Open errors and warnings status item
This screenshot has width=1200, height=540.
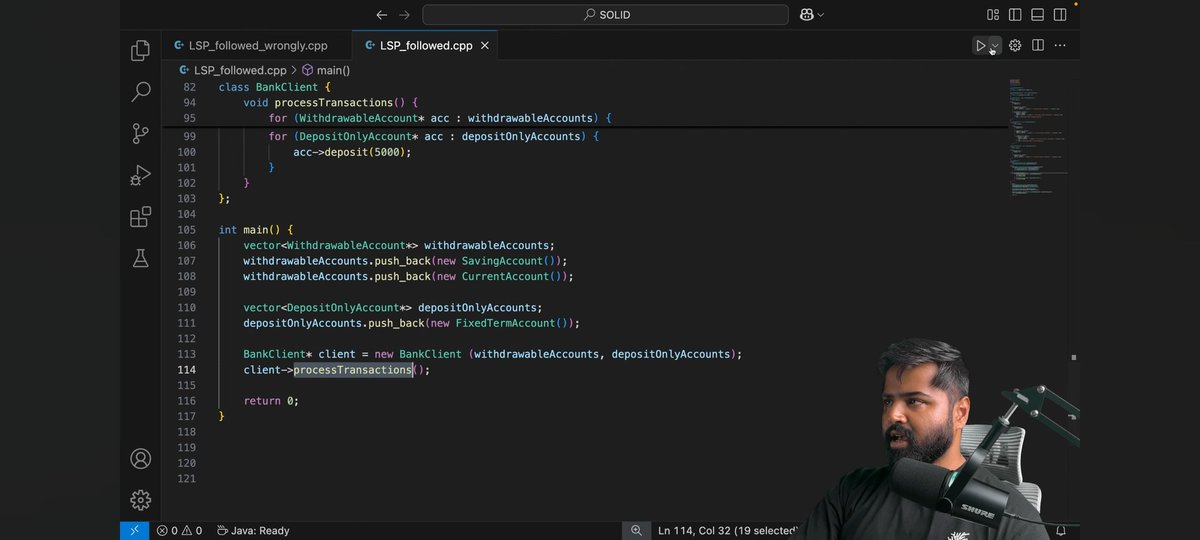point(179,531)
